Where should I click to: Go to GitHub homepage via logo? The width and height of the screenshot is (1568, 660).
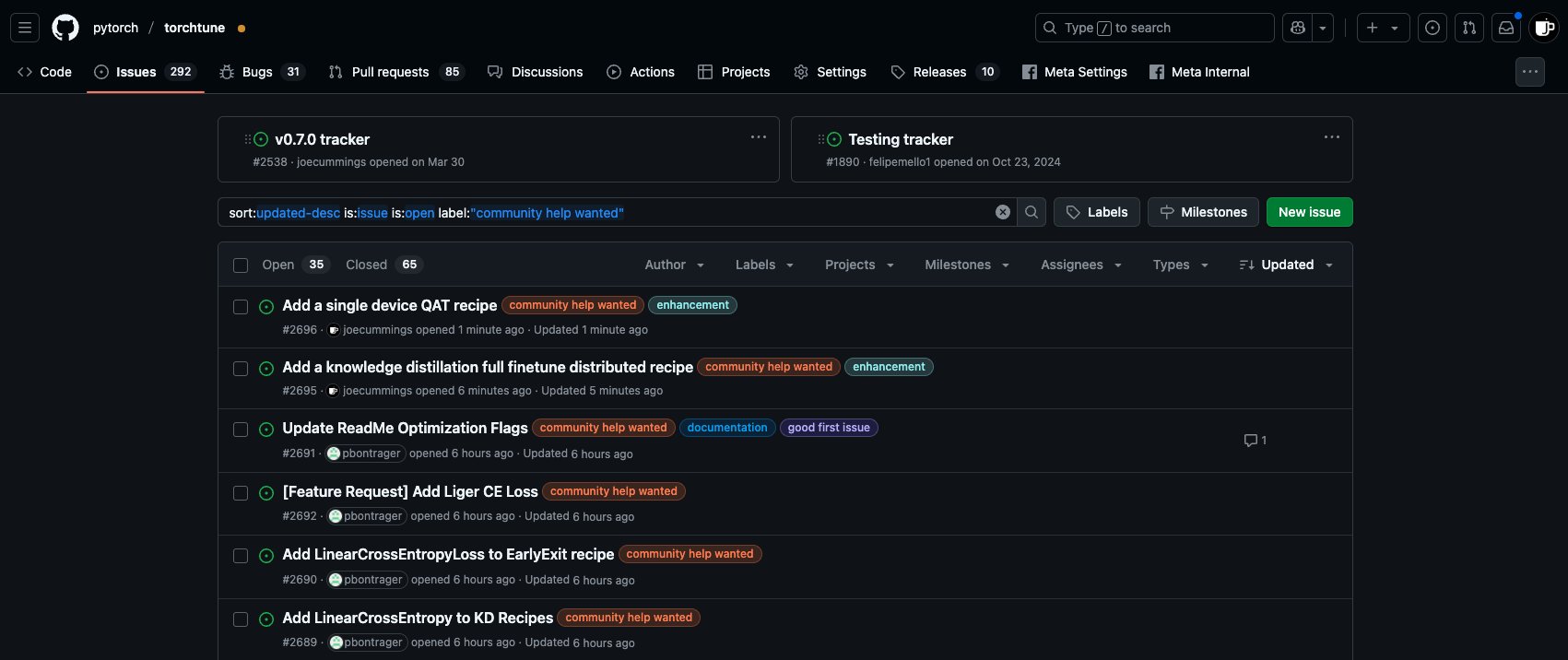pos(65,28)
